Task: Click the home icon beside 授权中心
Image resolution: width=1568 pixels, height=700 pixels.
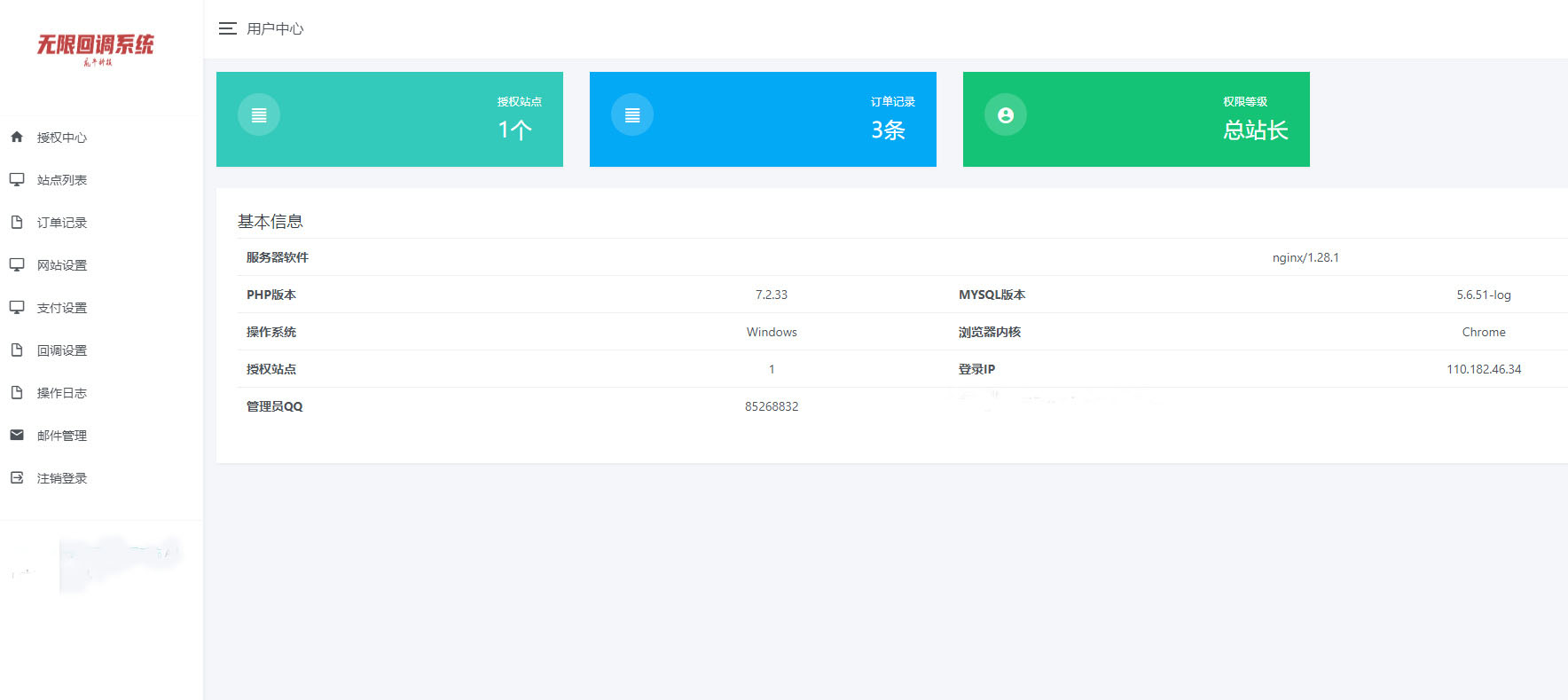Action: click(17, 137)
